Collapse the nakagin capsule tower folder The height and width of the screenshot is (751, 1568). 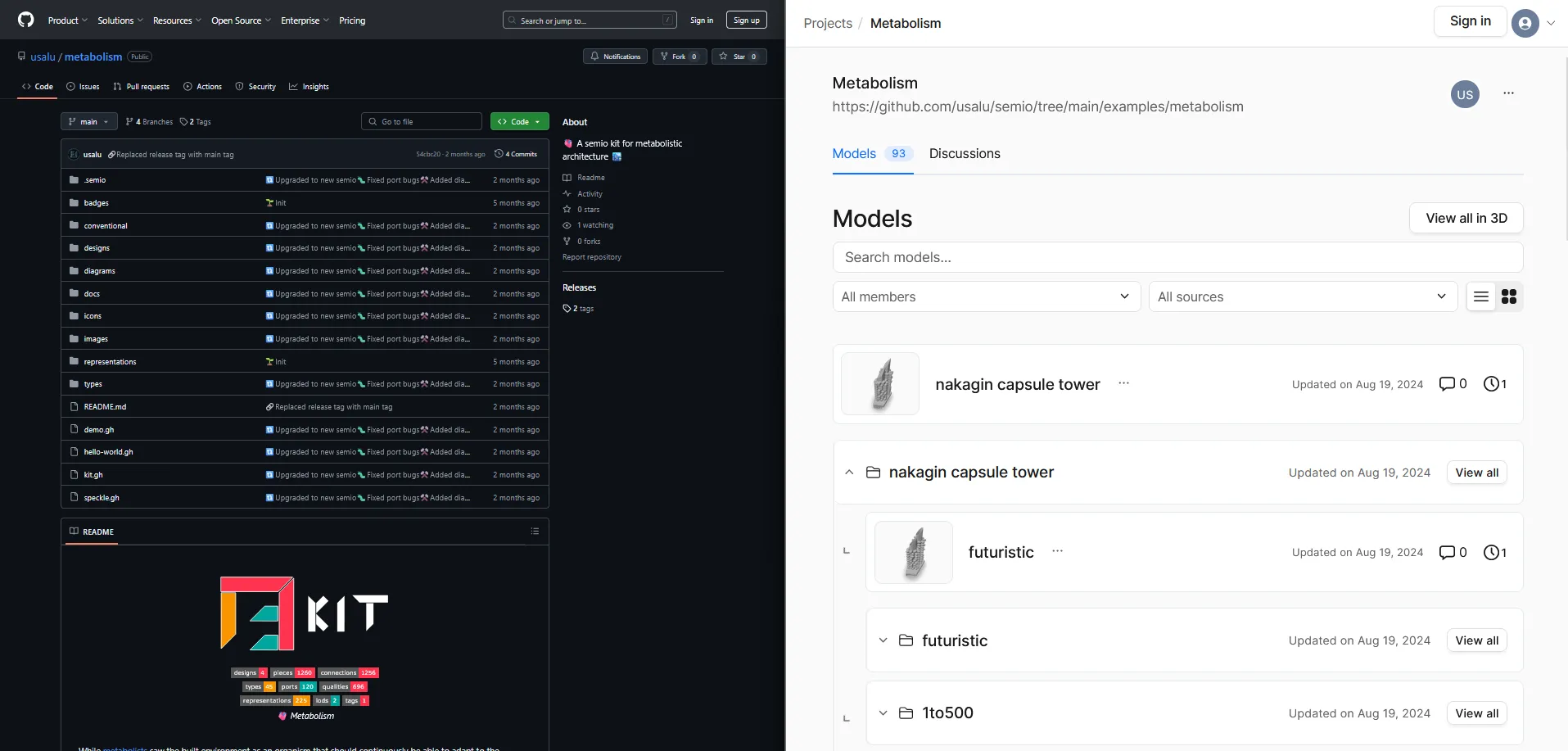(849, 473)
